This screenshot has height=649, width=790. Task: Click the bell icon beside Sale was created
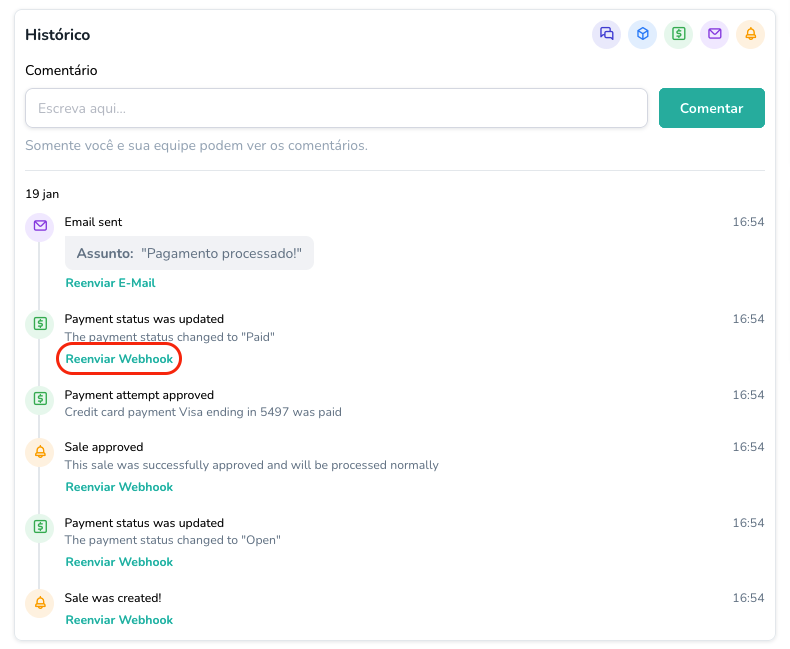[x=40, y=602]
